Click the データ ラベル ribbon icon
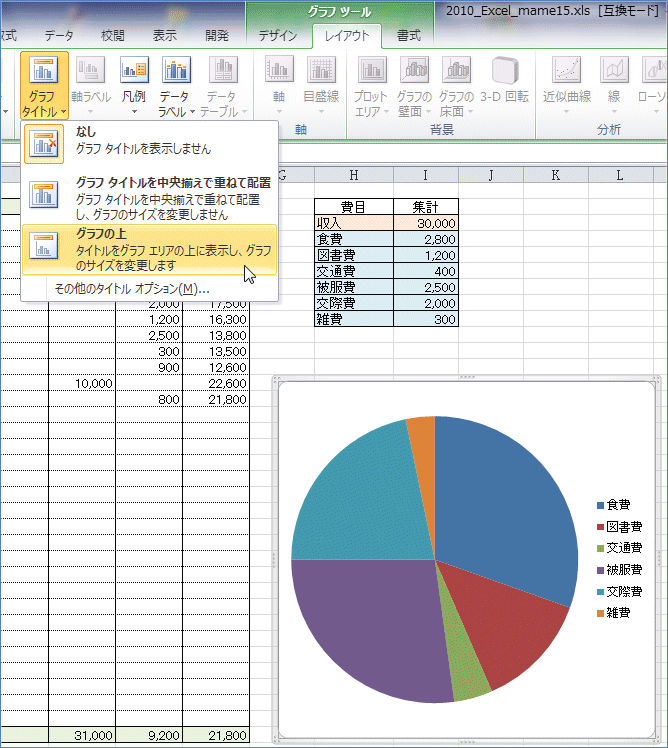 click(177, 71)
